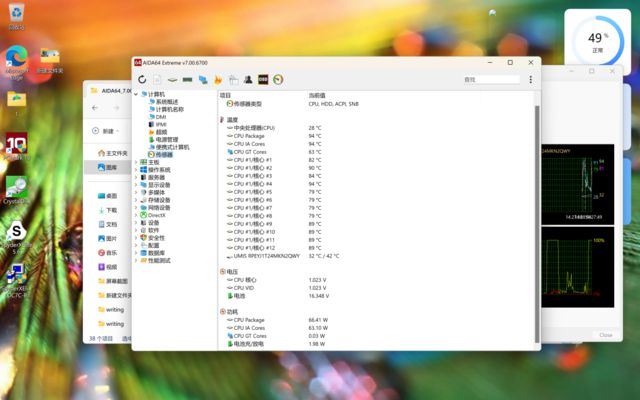
Task: Open the PCMark 10 desktop shortcut
Action: [16, 146]
